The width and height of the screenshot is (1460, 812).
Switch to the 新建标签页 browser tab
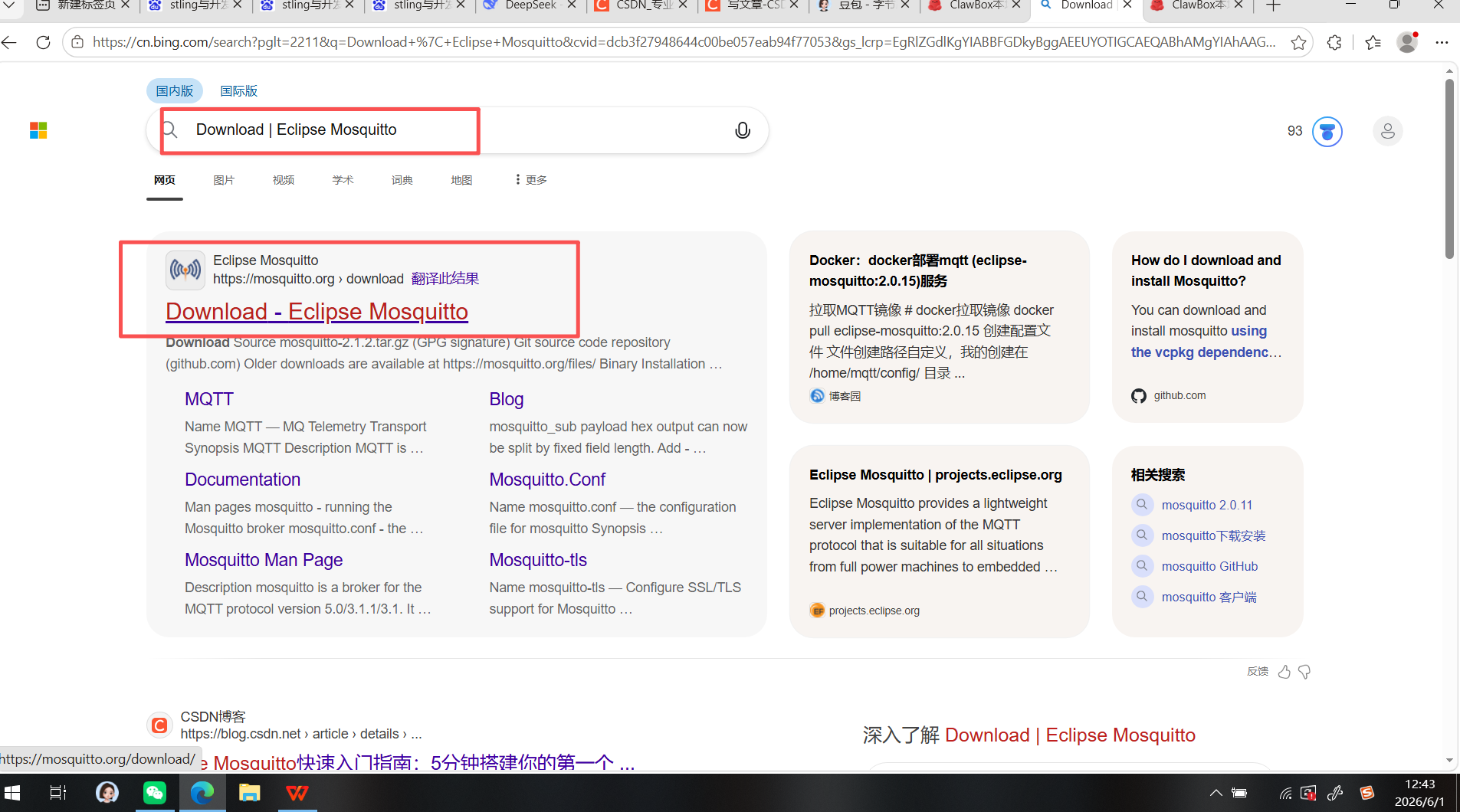point(84,6)
